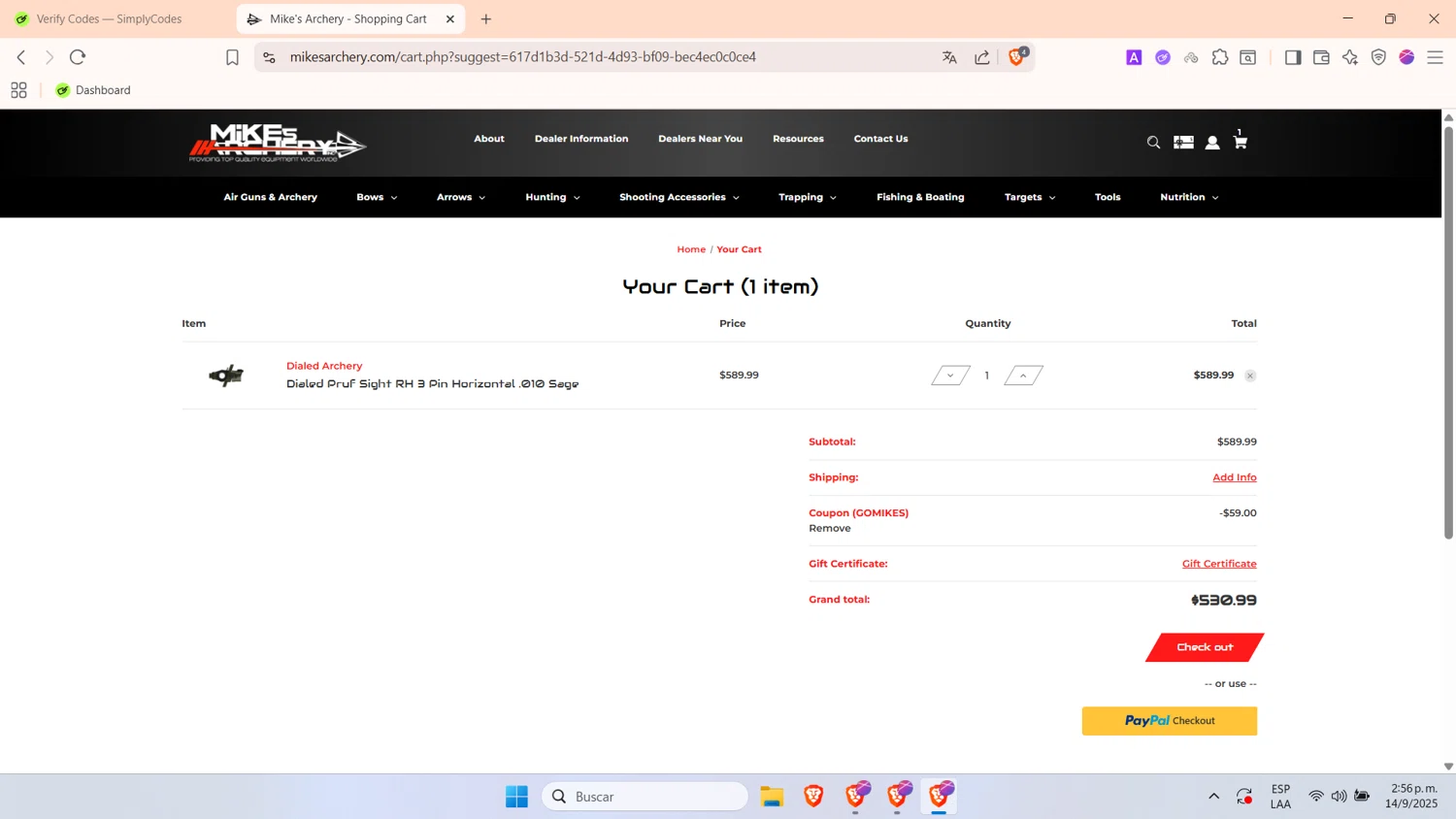Reload the page with refresh icon
This screenshot has height=819, width=1456.
78,57
